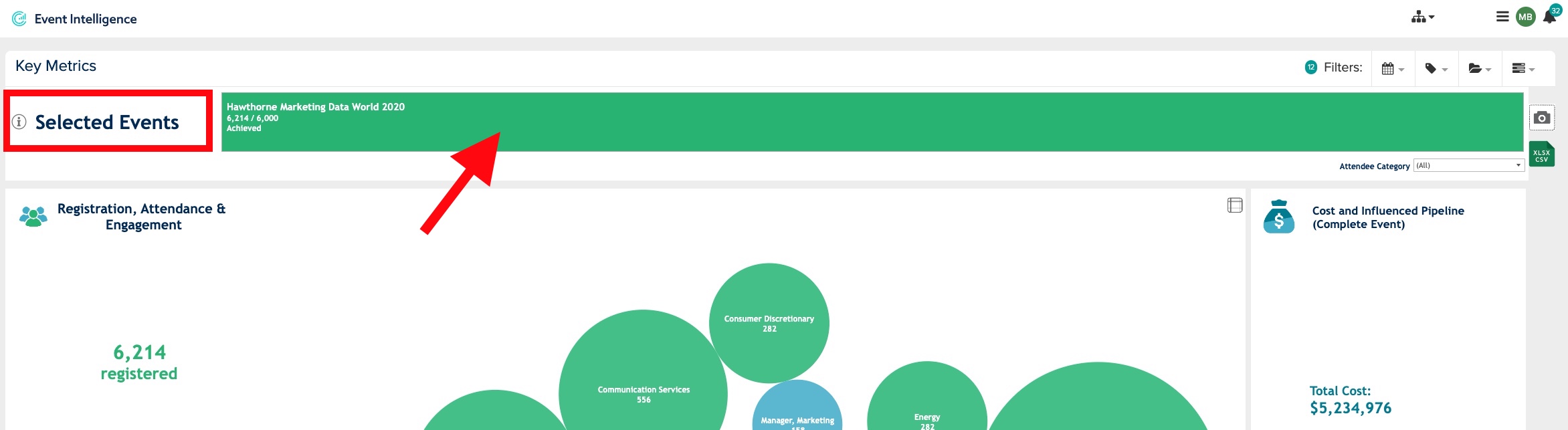The height and width of the screenshot is (430, 1568).
Task: Click the Filters: label
Action: coord(1343,68)
